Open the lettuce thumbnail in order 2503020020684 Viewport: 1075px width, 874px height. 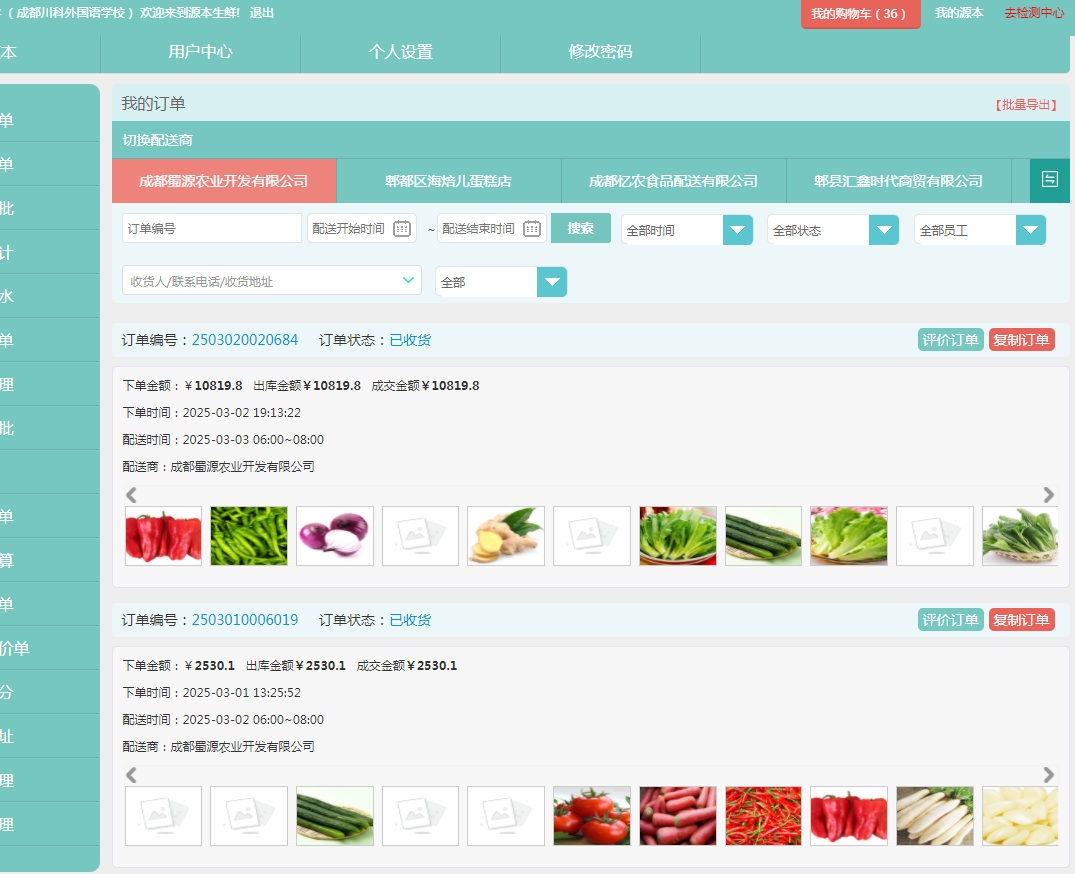point(849,536)
